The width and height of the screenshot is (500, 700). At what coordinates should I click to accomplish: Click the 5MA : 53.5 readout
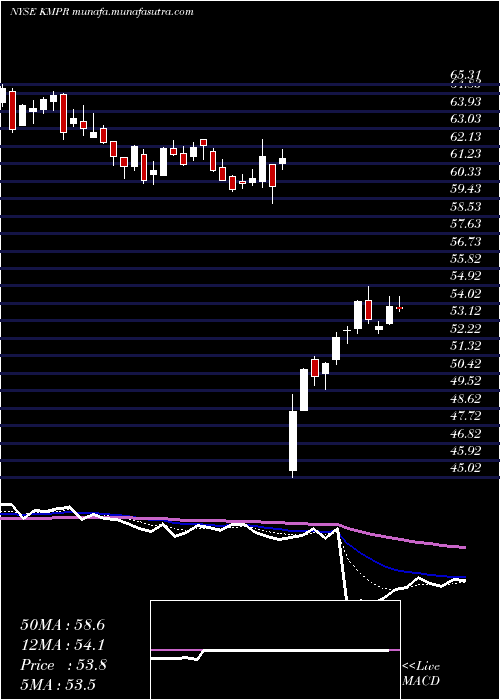pyautogui.click(x=58, y=685)
